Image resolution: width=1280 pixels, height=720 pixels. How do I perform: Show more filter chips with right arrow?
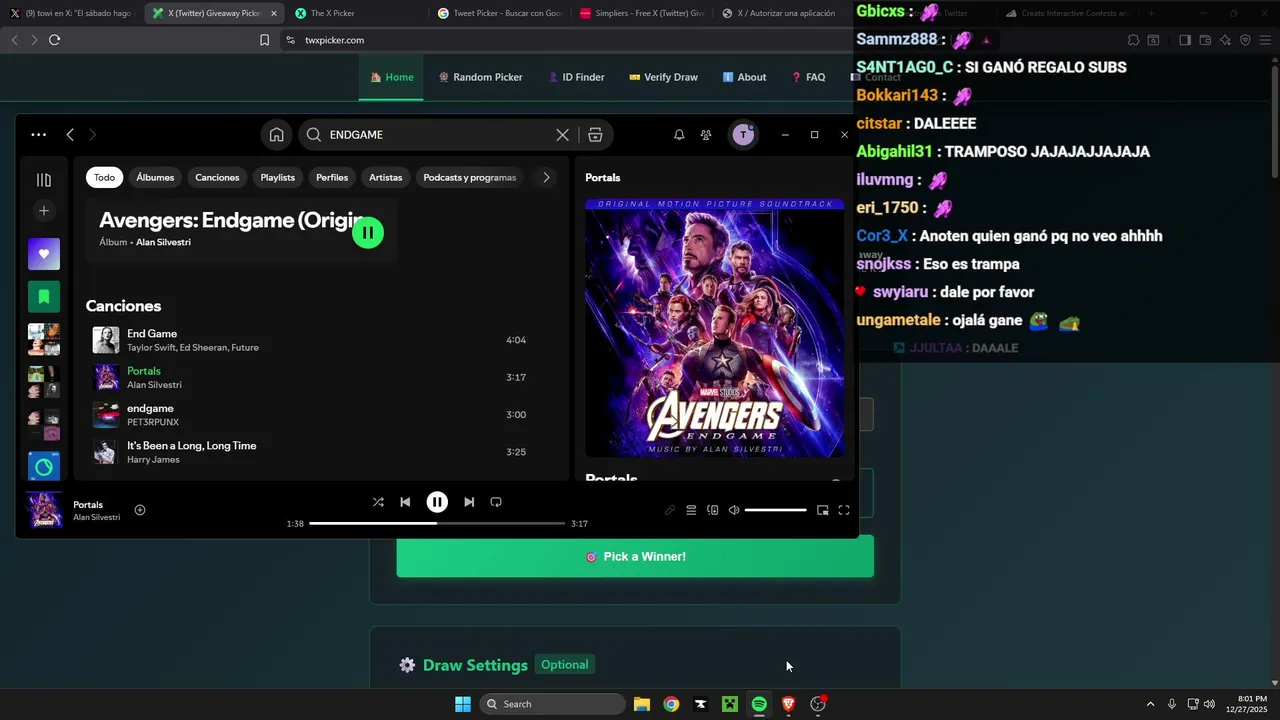(546, 177)
